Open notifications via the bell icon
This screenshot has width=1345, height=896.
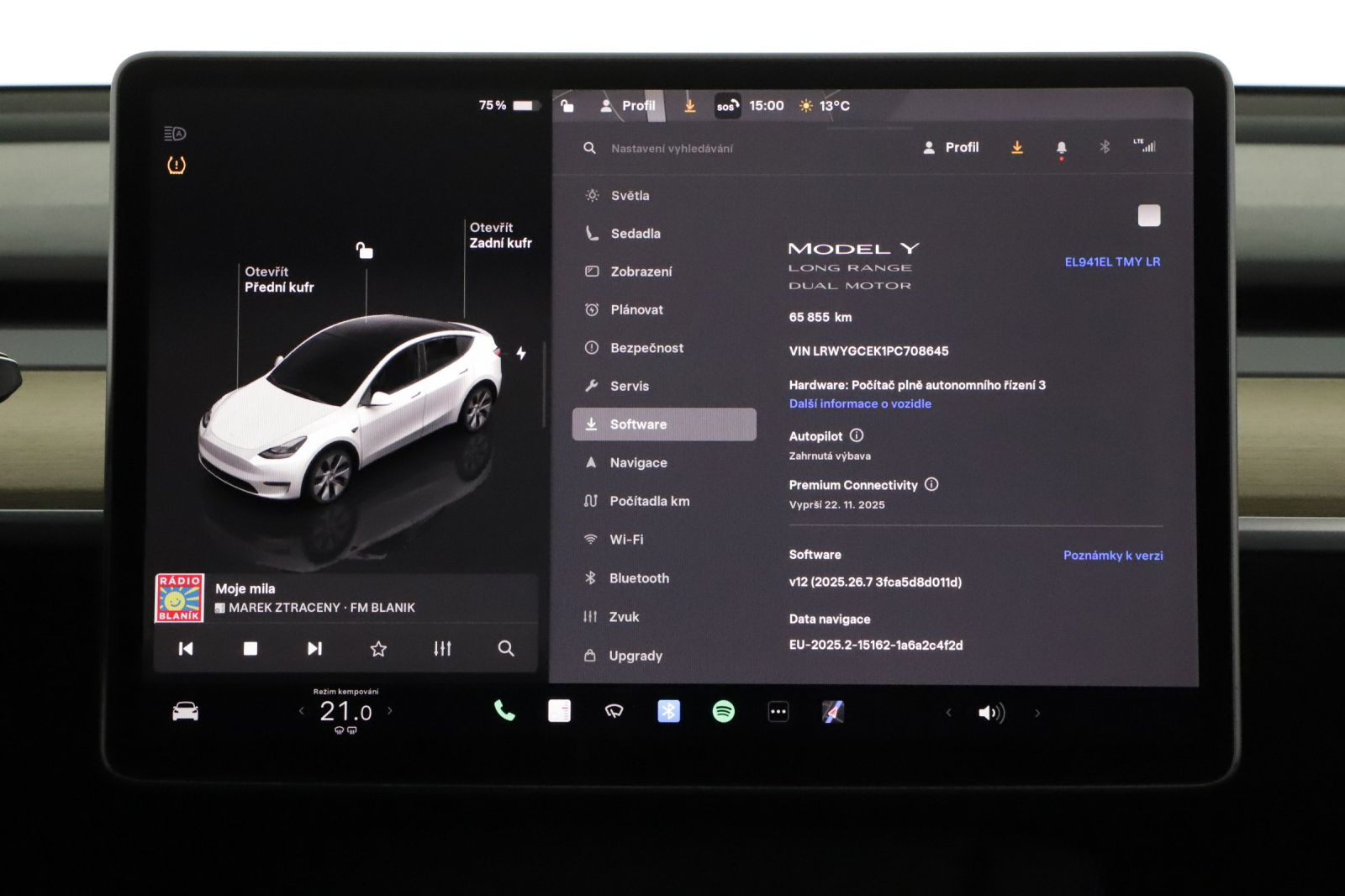(1060, 147)
